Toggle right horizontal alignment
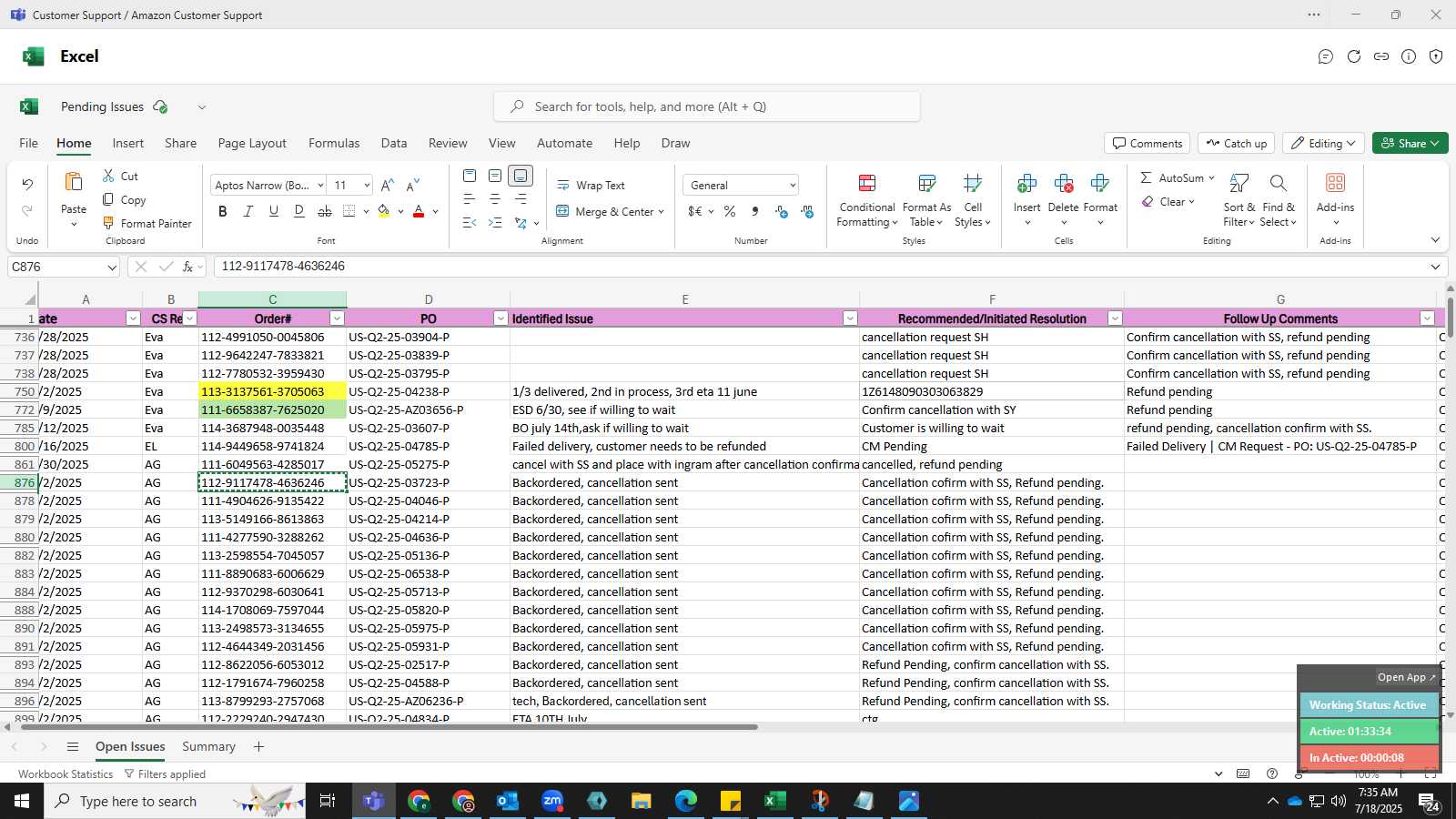Screen dimensions: 1456x819 521,199
